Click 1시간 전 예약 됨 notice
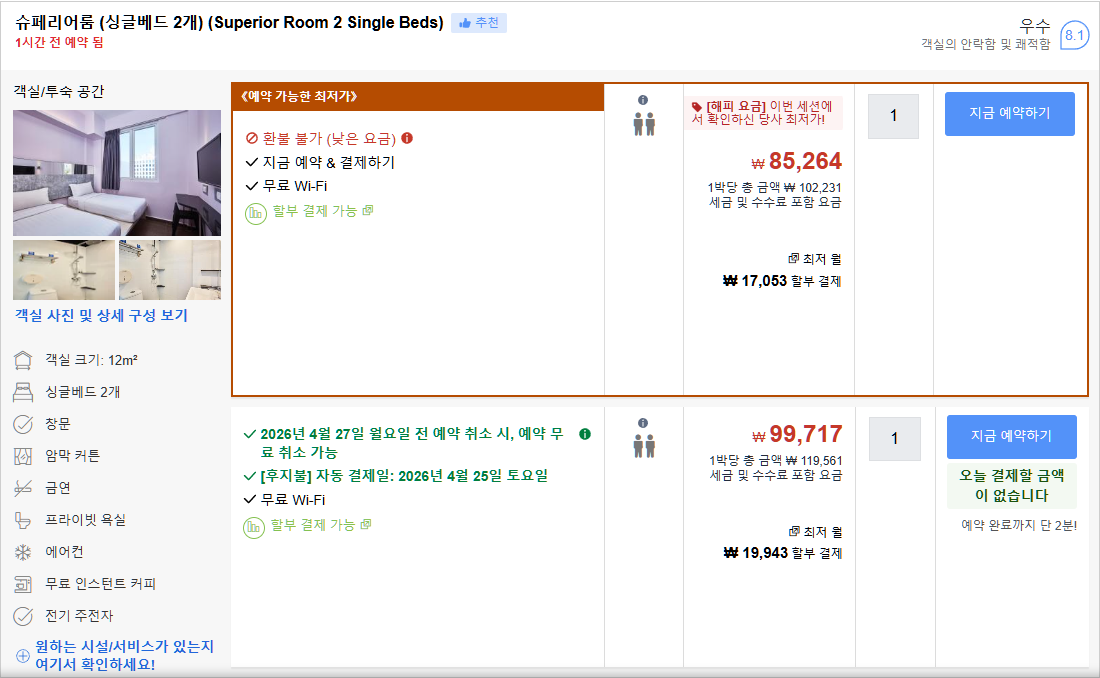This screenshot has width=1100, height=678. pos(59,42)
